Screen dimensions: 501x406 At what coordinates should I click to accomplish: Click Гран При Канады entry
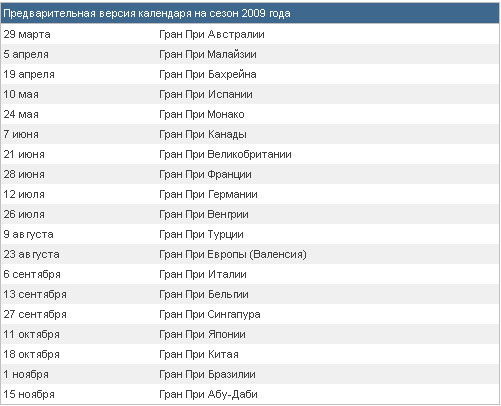click(203, 134)
